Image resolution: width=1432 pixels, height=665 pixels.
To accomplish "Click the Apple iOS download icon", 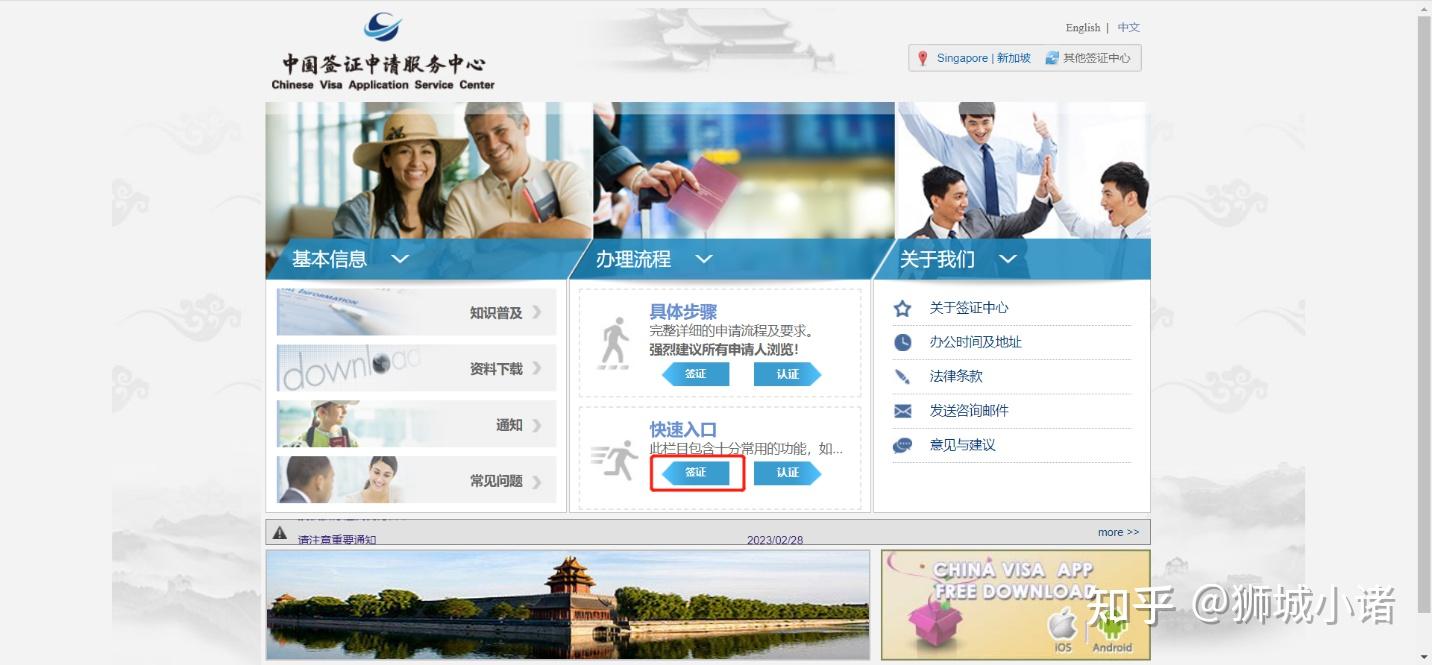I will click(1062, 631).
